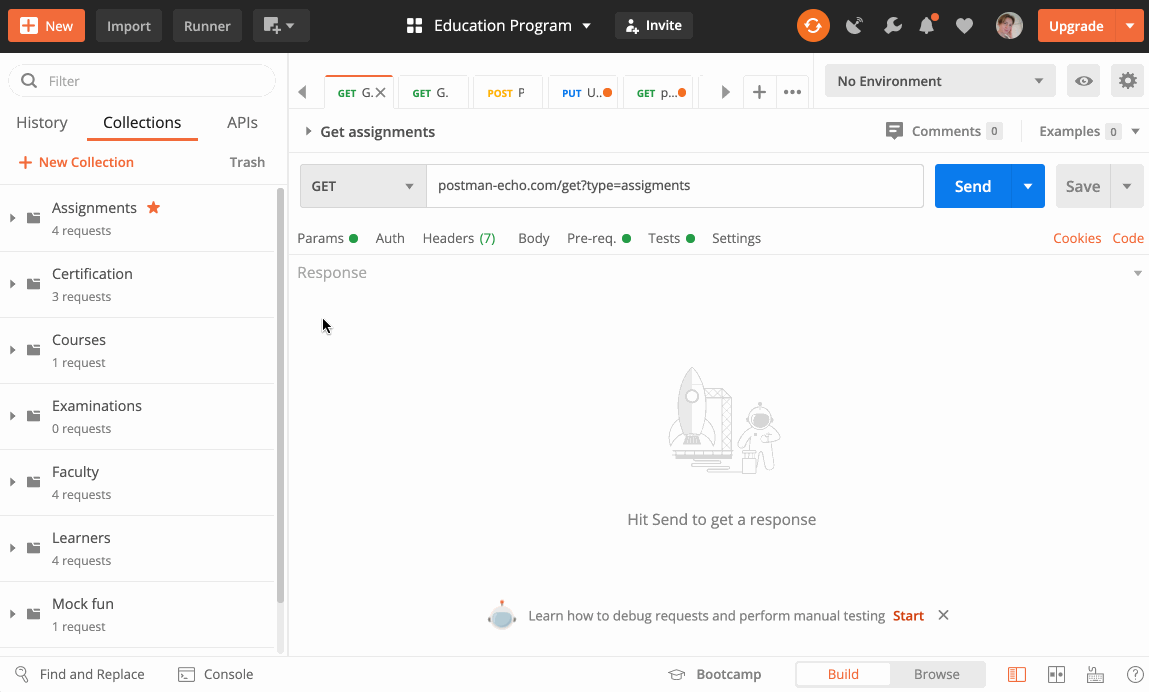Open Postman sync status icon
Image resolution: width=1149 pixels, height=692 pixels.
[x=813, y=25]
